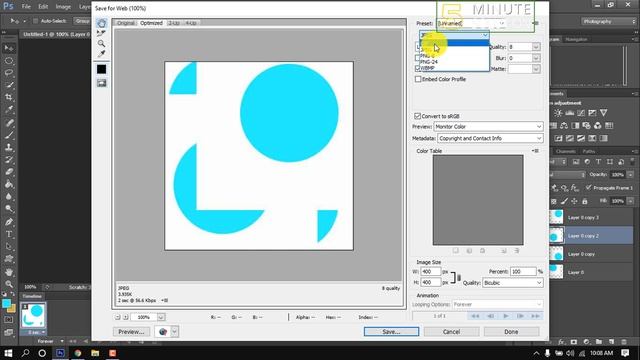This screenshot has width=640, height=360.
Task: Toggle slices visibility icon in the dialog
Action: click(101, 83)
